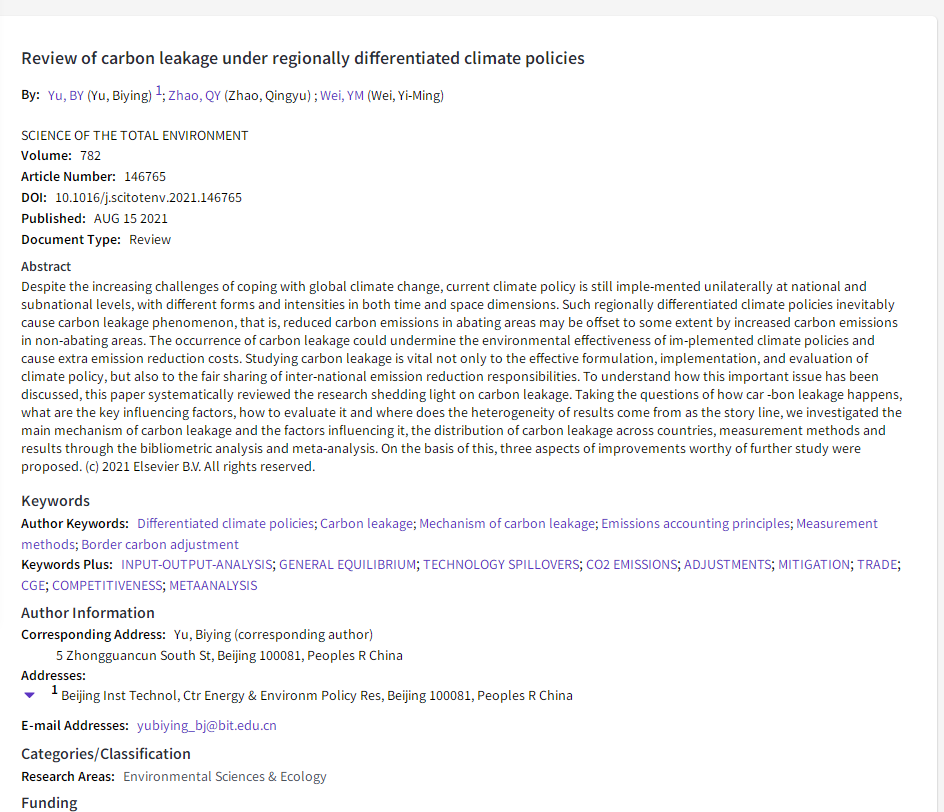Select CO2 EMISSIONS keyword link

point(631,565)
